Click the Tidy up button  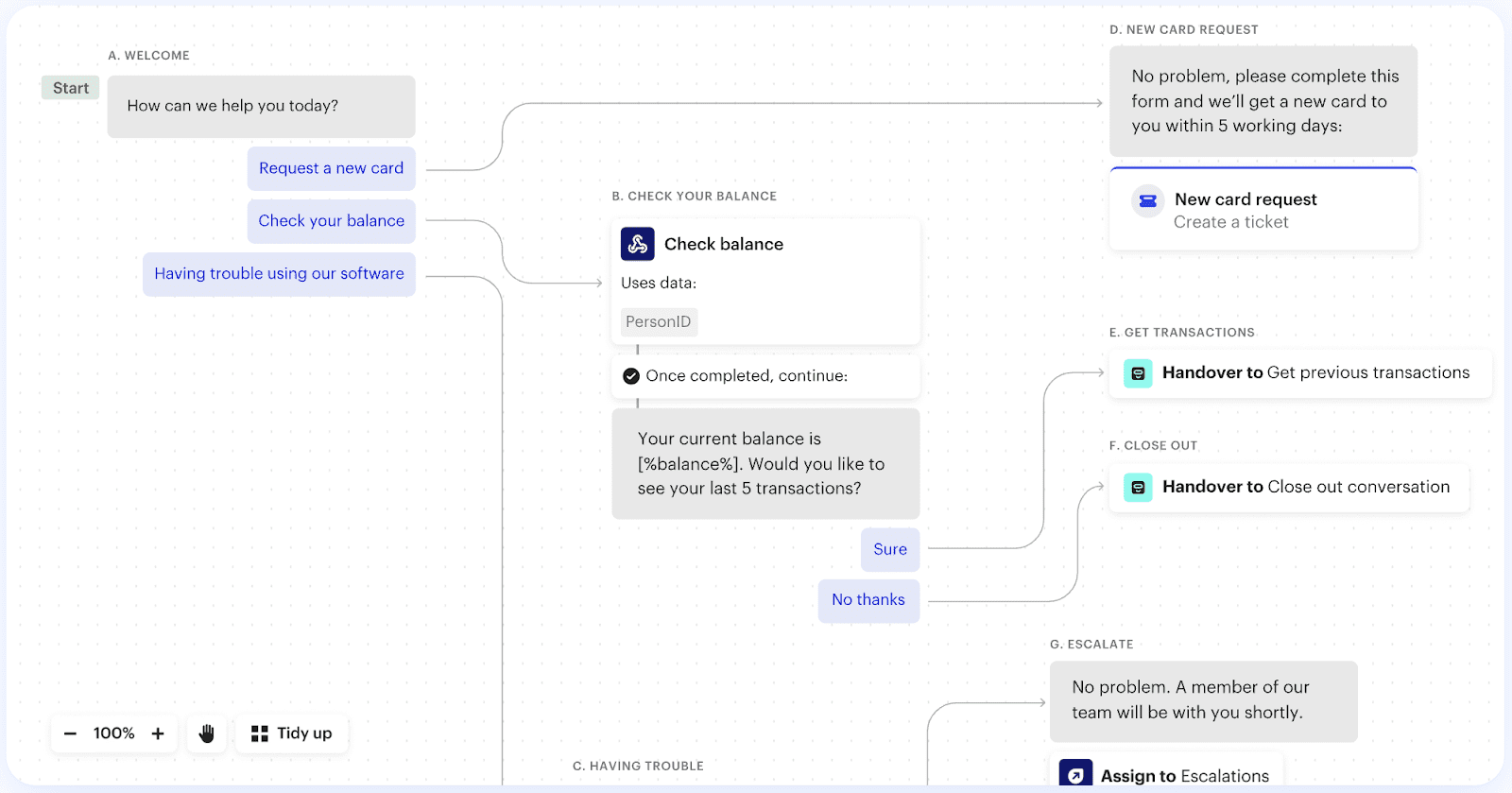[x=292, y=733]
